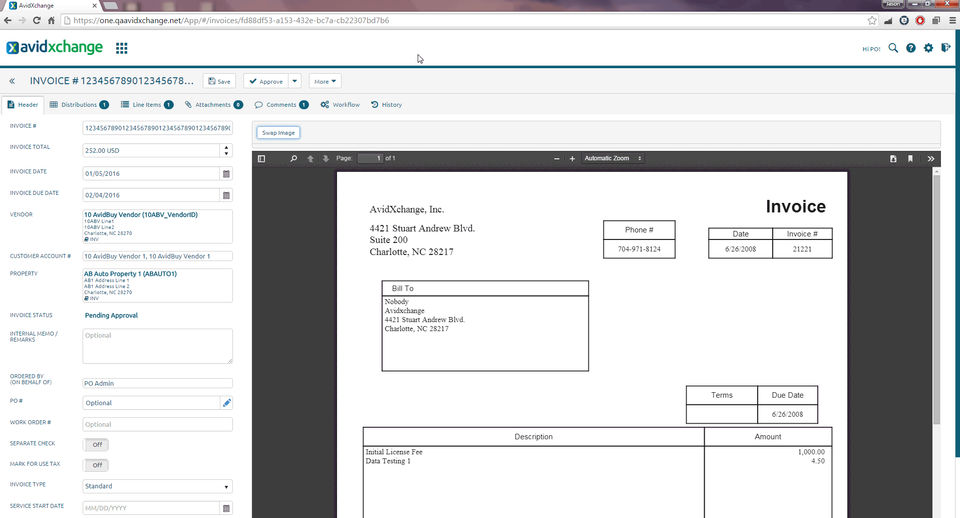Click the PDF page number field
The width and height of the screenshot is (960, 518).
(x=370, y=159)
